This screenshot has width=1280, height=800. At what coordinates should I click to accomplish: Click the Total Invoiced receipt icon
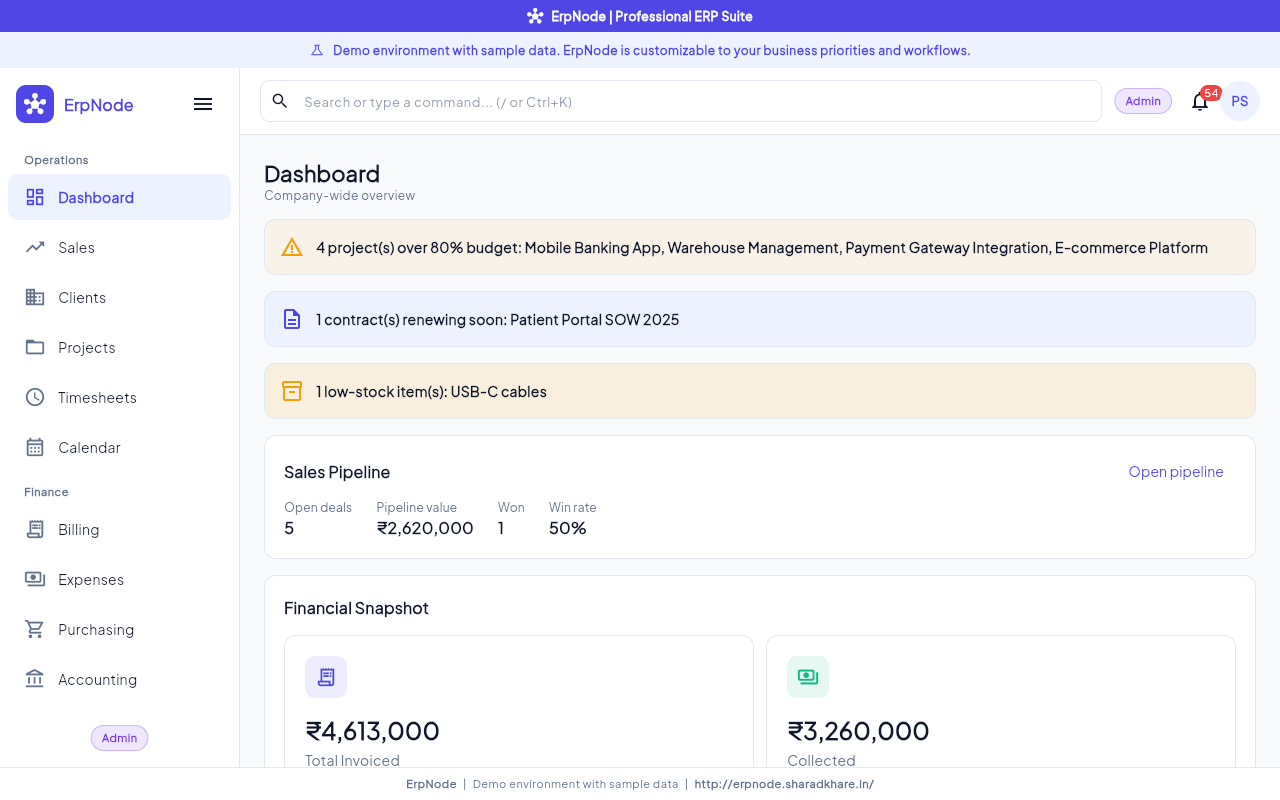click(x=326, y=677)
